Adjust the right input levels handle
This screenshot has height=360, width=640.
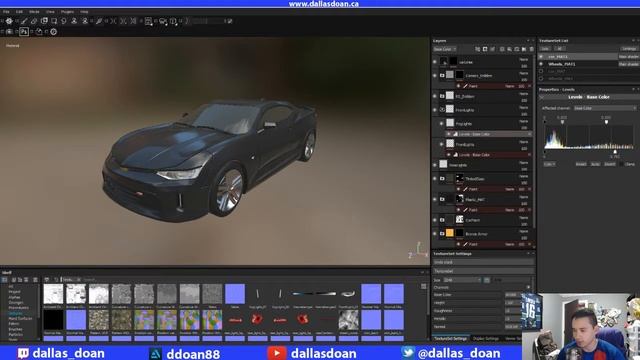point(607,122)
